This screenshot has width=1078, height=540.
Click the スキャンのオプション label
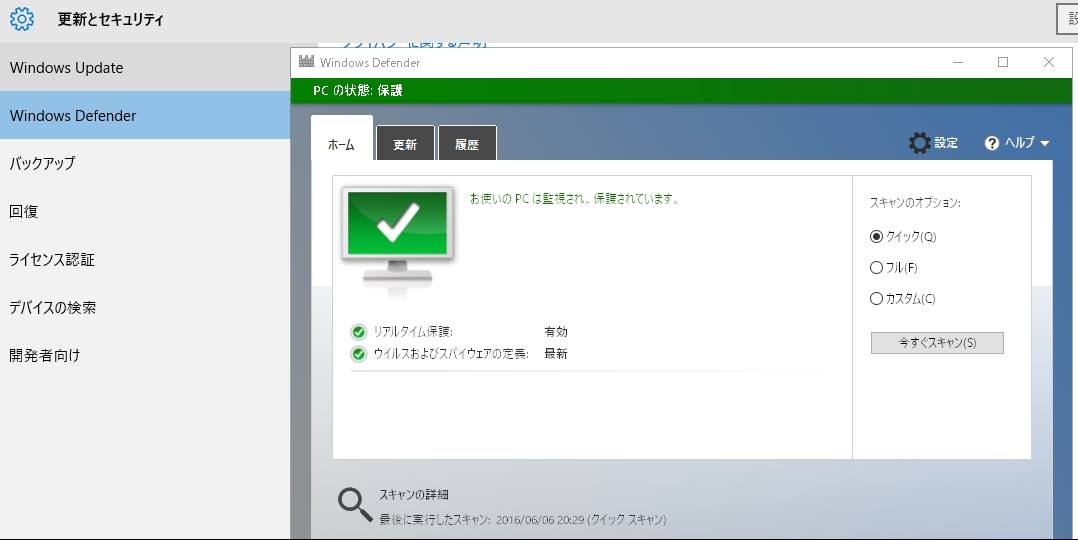pos(915,203)
